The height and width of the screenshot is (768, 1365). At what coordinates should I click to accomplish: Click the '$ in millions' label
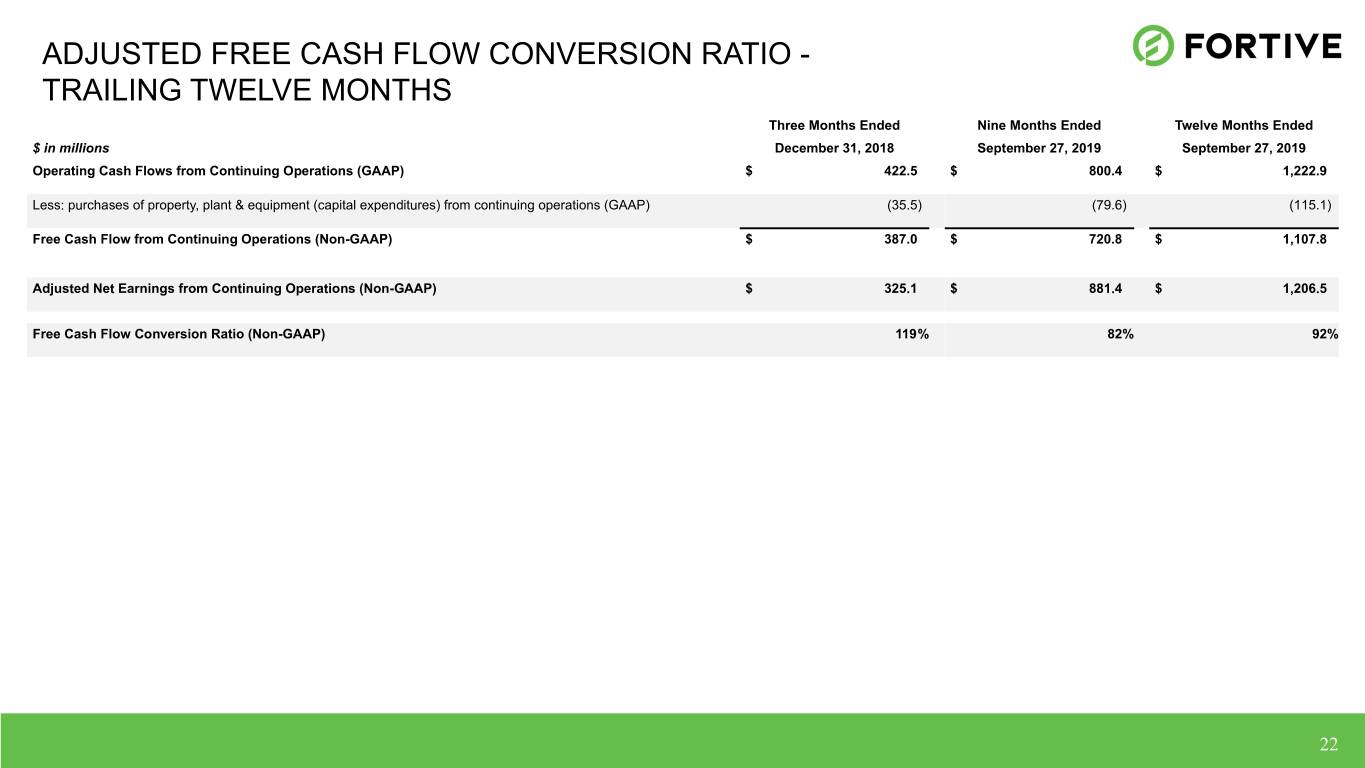coord(71,147)
